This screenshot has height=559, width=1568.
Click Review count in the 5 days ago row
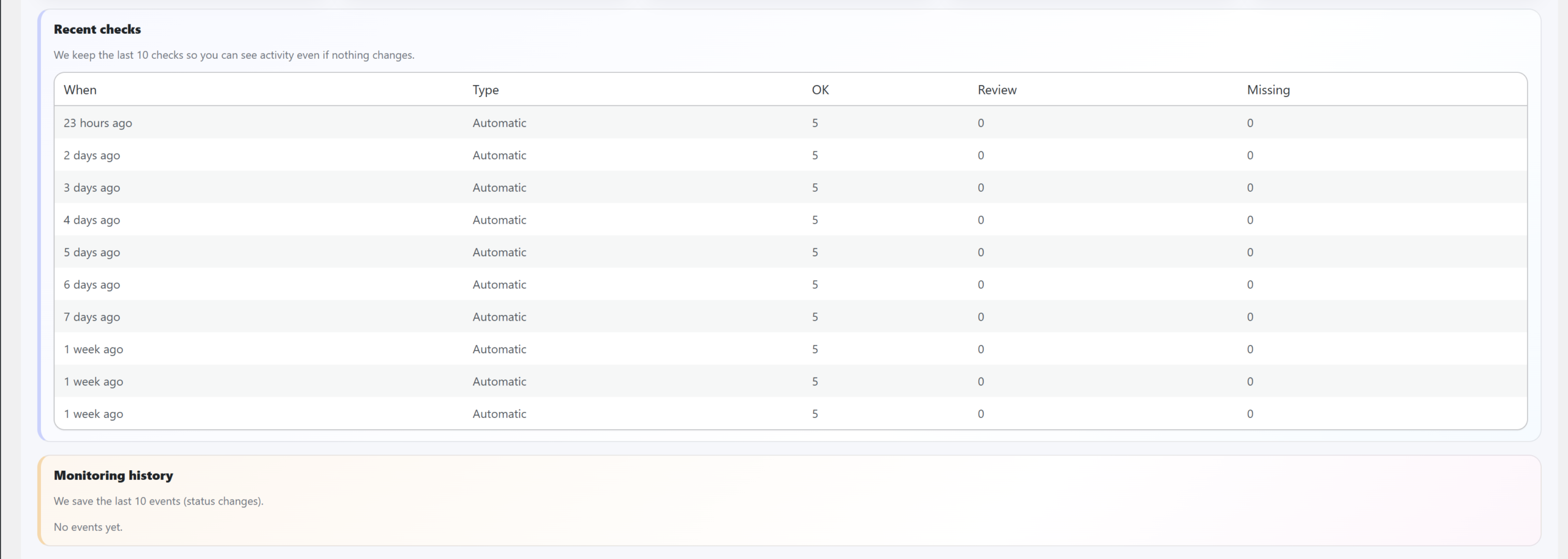tap(981, 253)
